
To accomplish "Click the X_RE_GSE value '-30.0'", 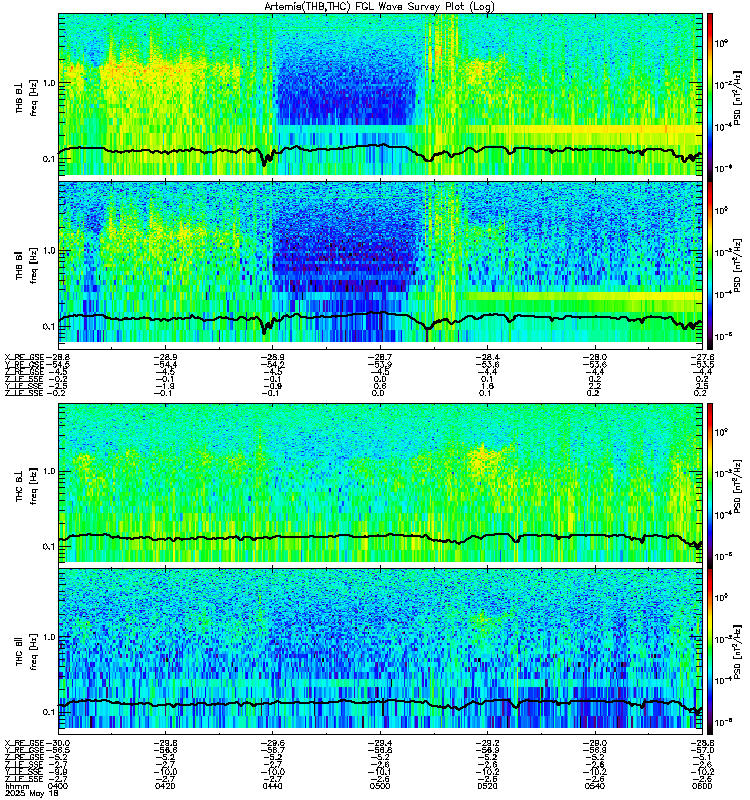I will pyautogui.click(x=57, y=743).
